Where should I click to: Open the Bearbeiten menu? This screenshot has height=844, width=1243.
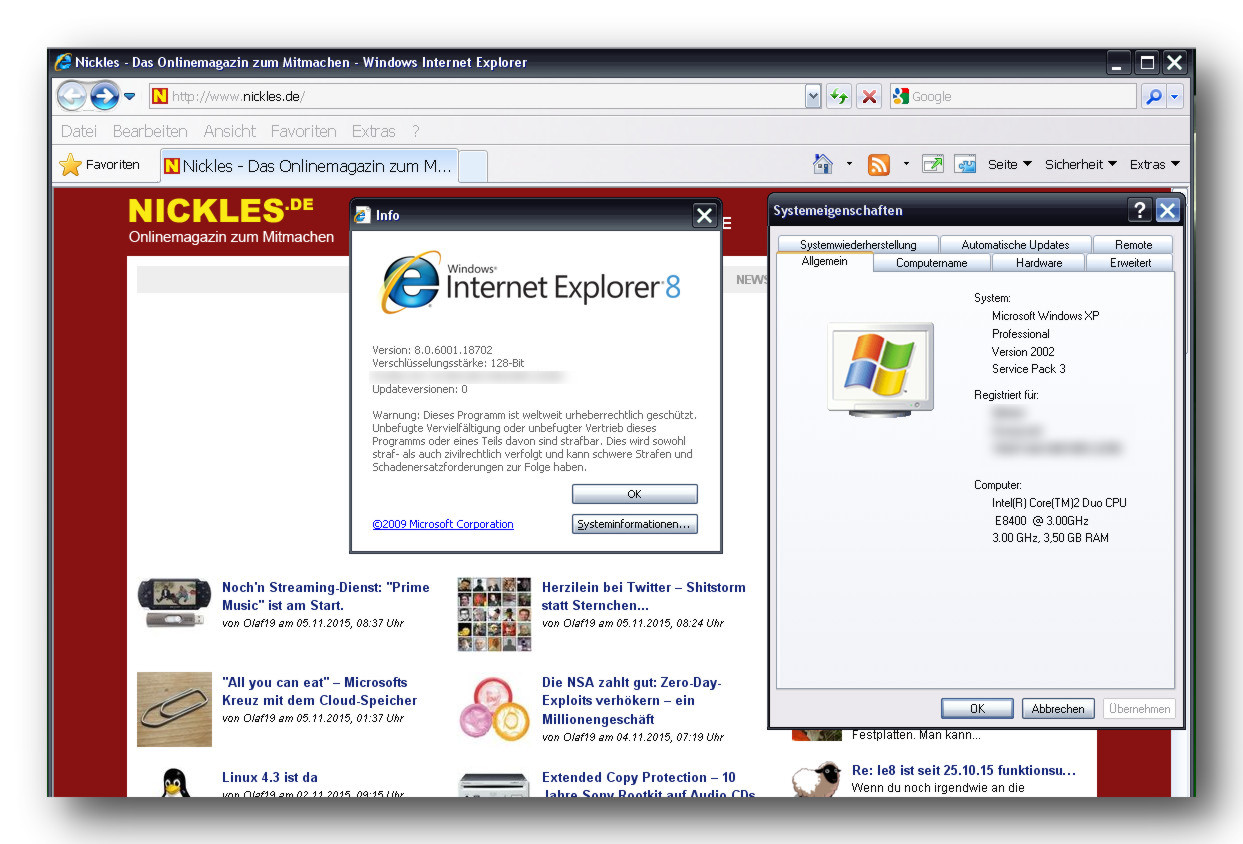click(x=150, y=131)
